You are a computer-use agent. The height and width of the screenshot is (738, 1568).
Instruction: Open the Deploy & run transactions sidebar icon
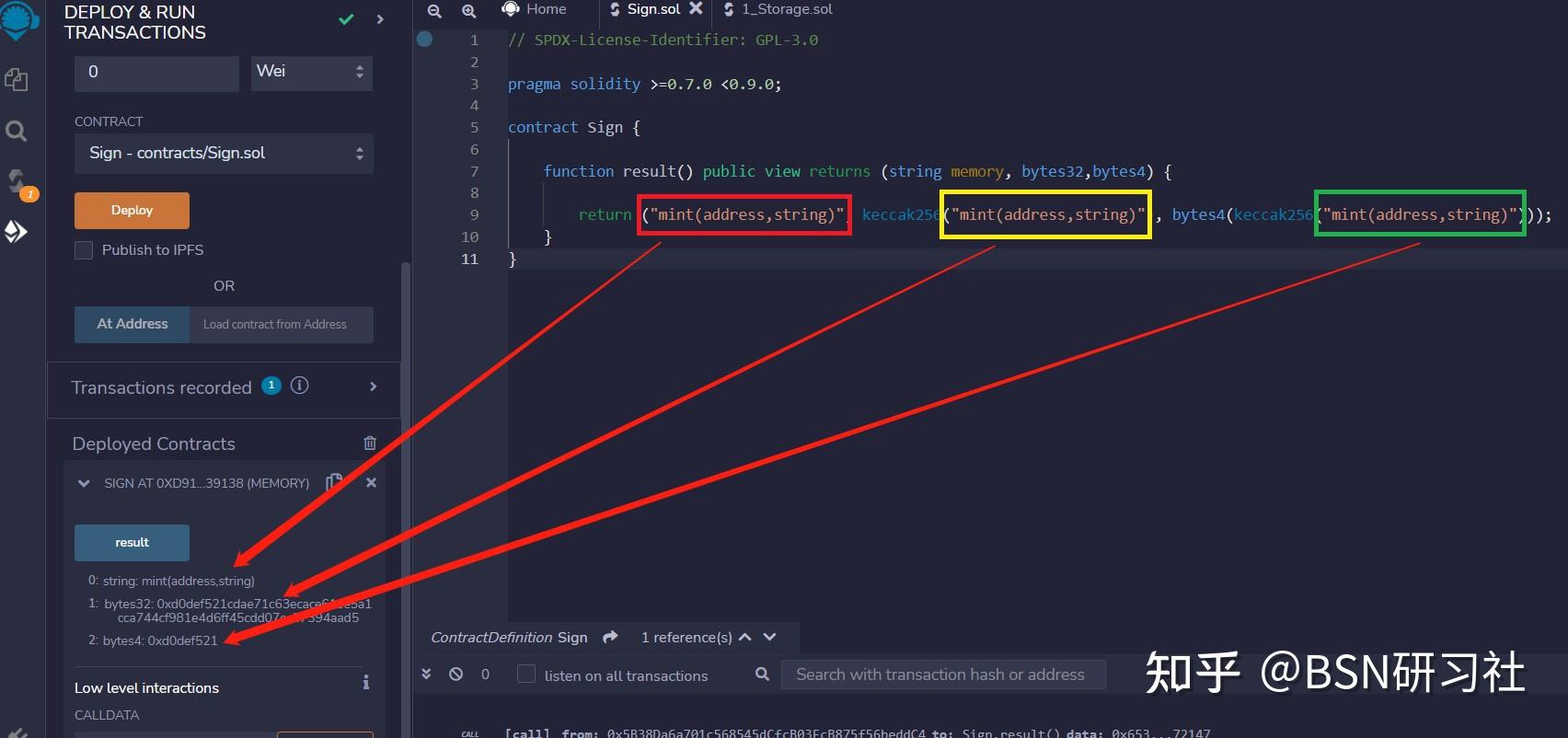[x=17, y=231]
